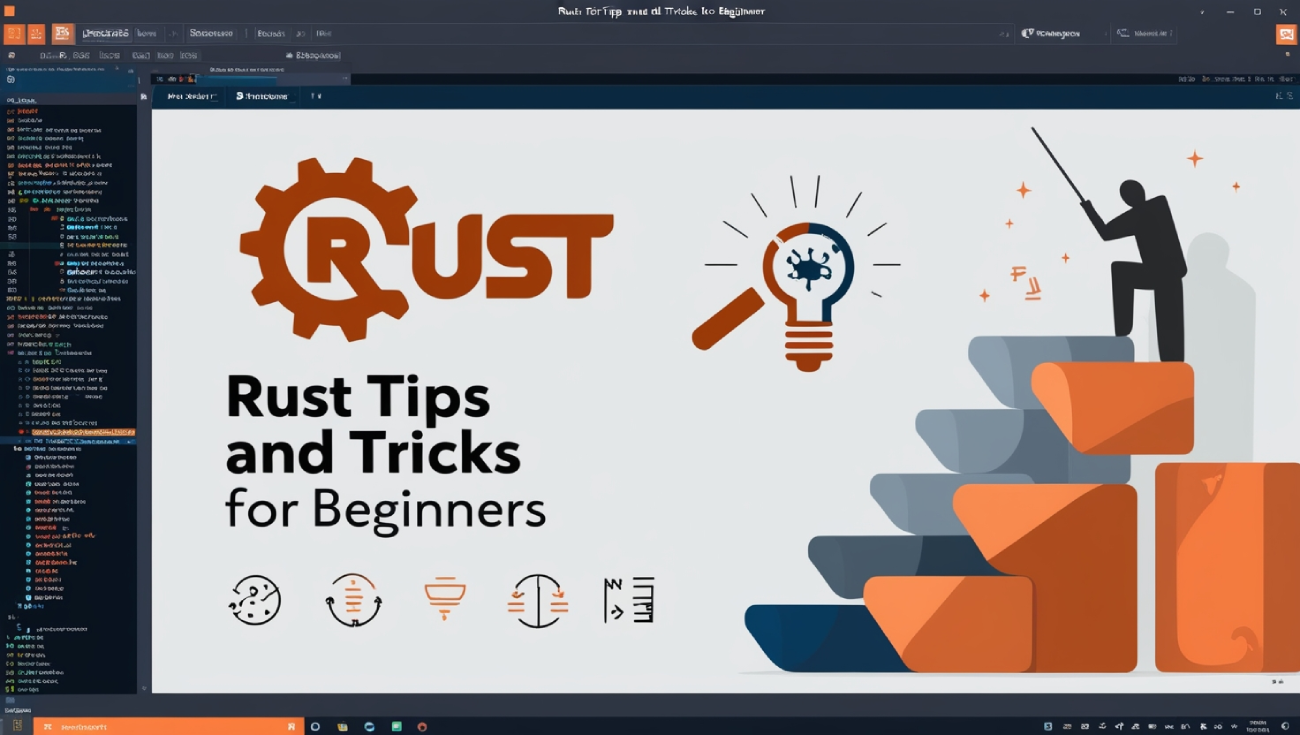
Task: Click the orange app icon in title bar
Action: (9, 11)
